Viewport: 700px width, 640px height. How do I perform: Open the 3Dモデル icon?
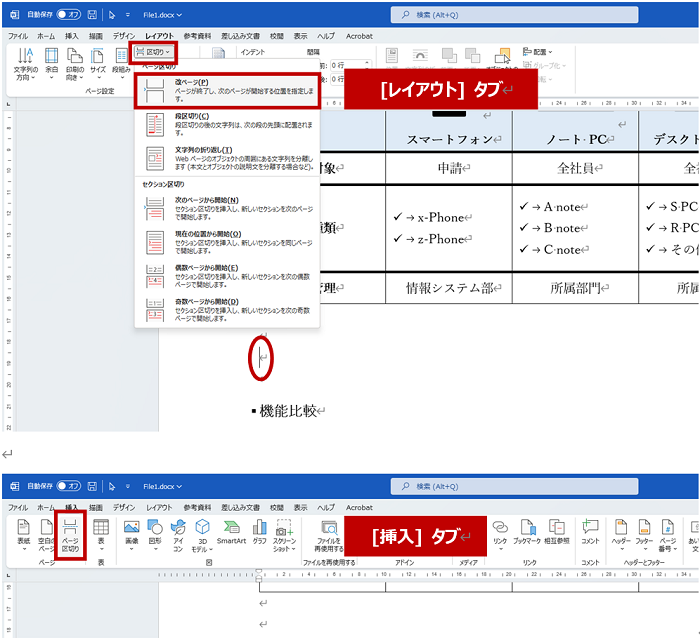click(x=203, y=535)
